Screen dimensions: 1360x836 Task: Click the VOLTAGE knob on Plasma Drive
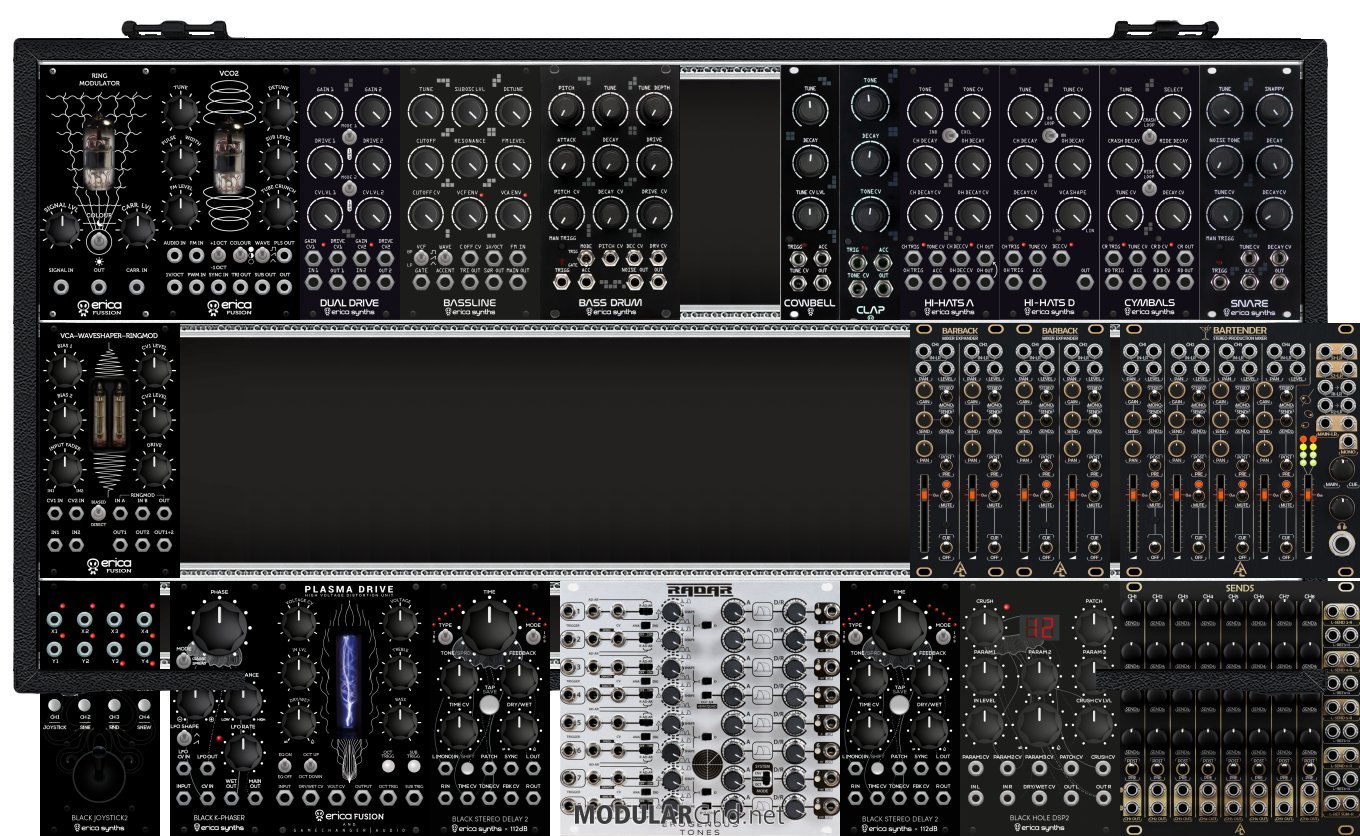[x=401, y=625]
